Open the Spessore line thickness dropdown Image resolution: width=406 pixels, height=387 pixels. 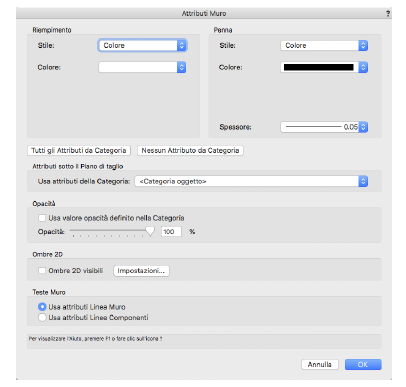tap(324, 127)
